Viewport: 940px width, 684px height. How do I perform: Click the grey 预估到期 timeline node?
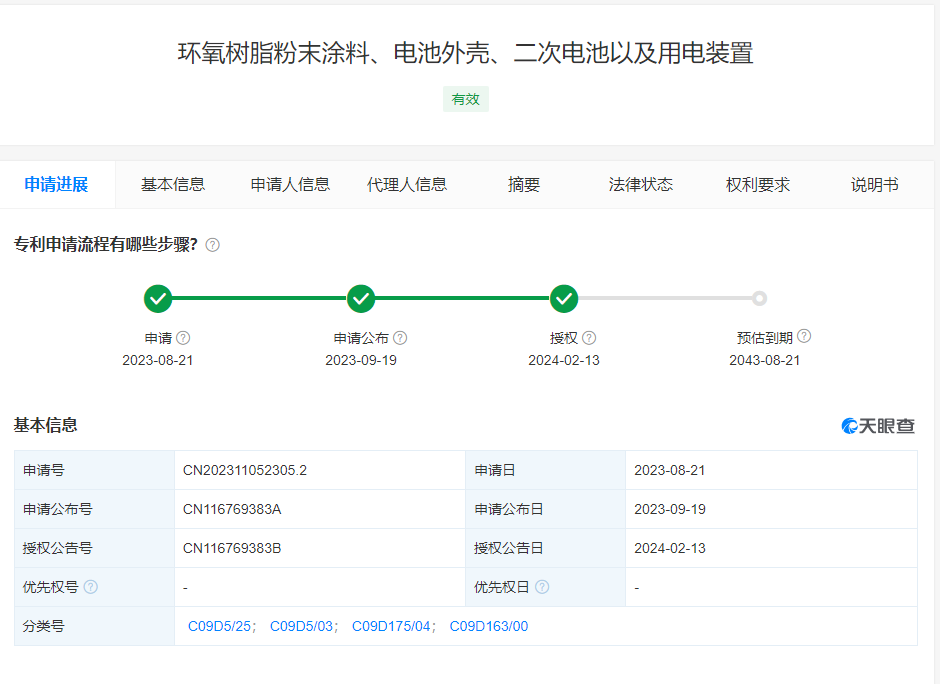coord(759,298)
